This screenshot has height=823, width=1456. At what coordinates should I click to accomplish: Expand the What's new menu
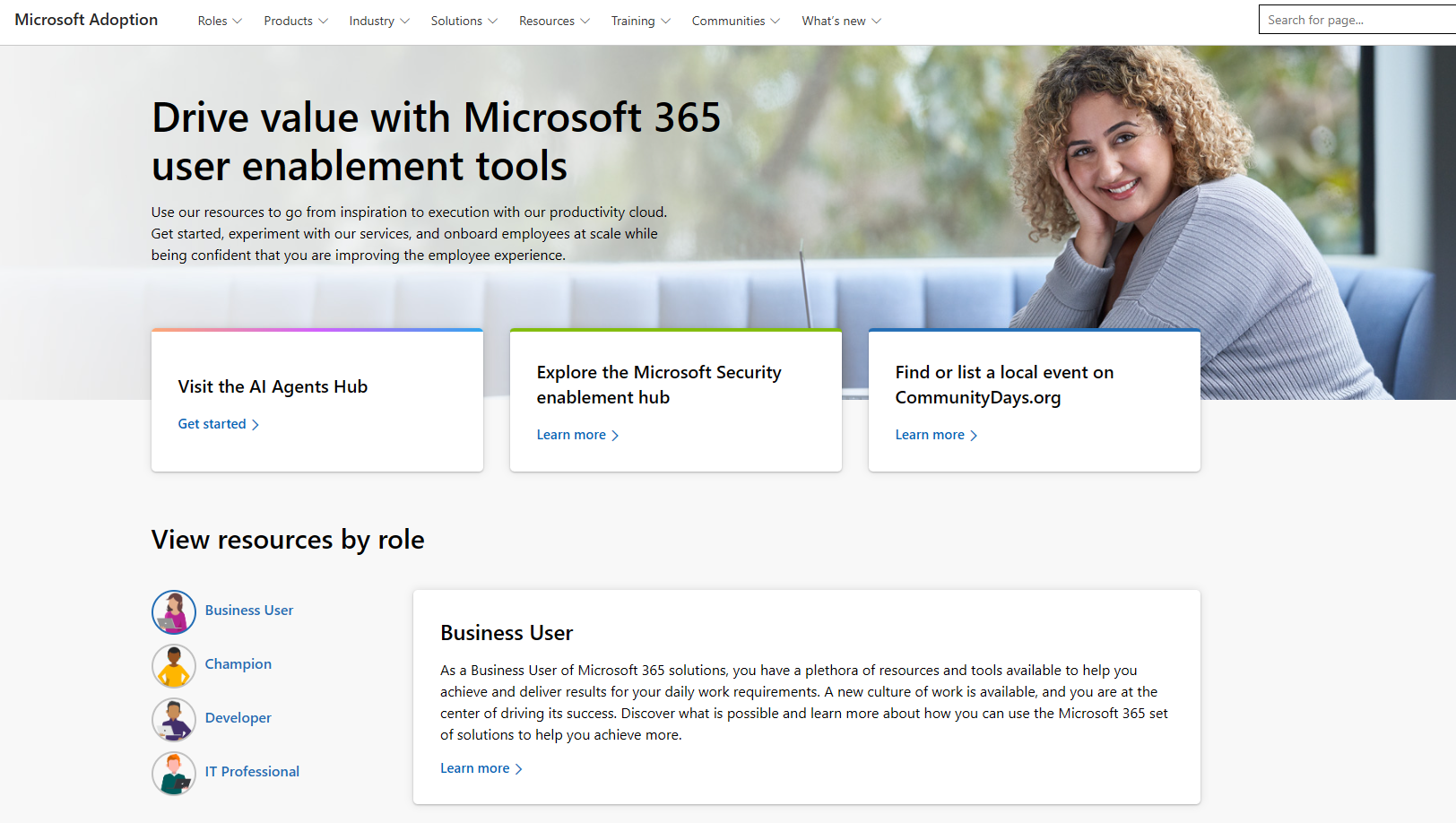click(x=841, y=21)
